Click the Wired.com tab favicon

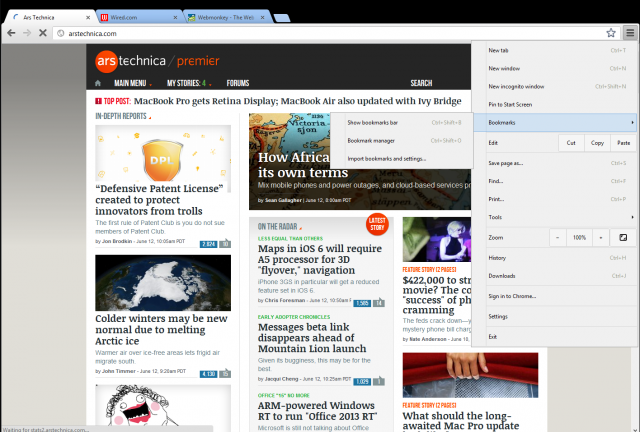click(104, 18)
